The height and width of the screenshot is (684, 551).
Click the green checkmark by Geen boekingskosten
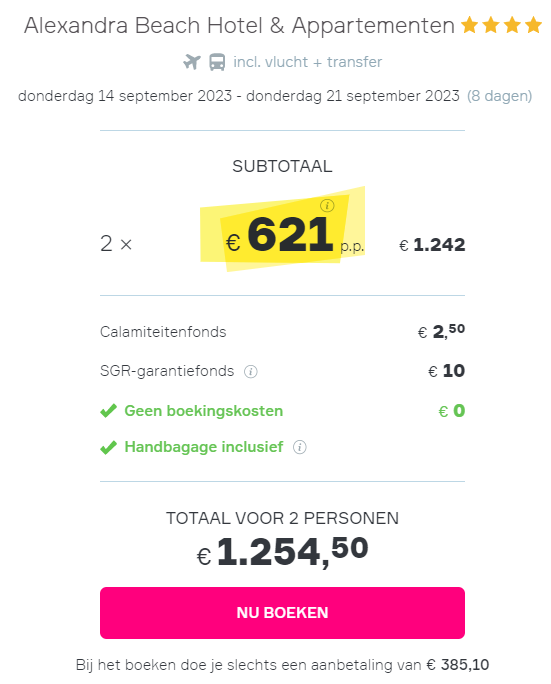(x=108, y=410)
